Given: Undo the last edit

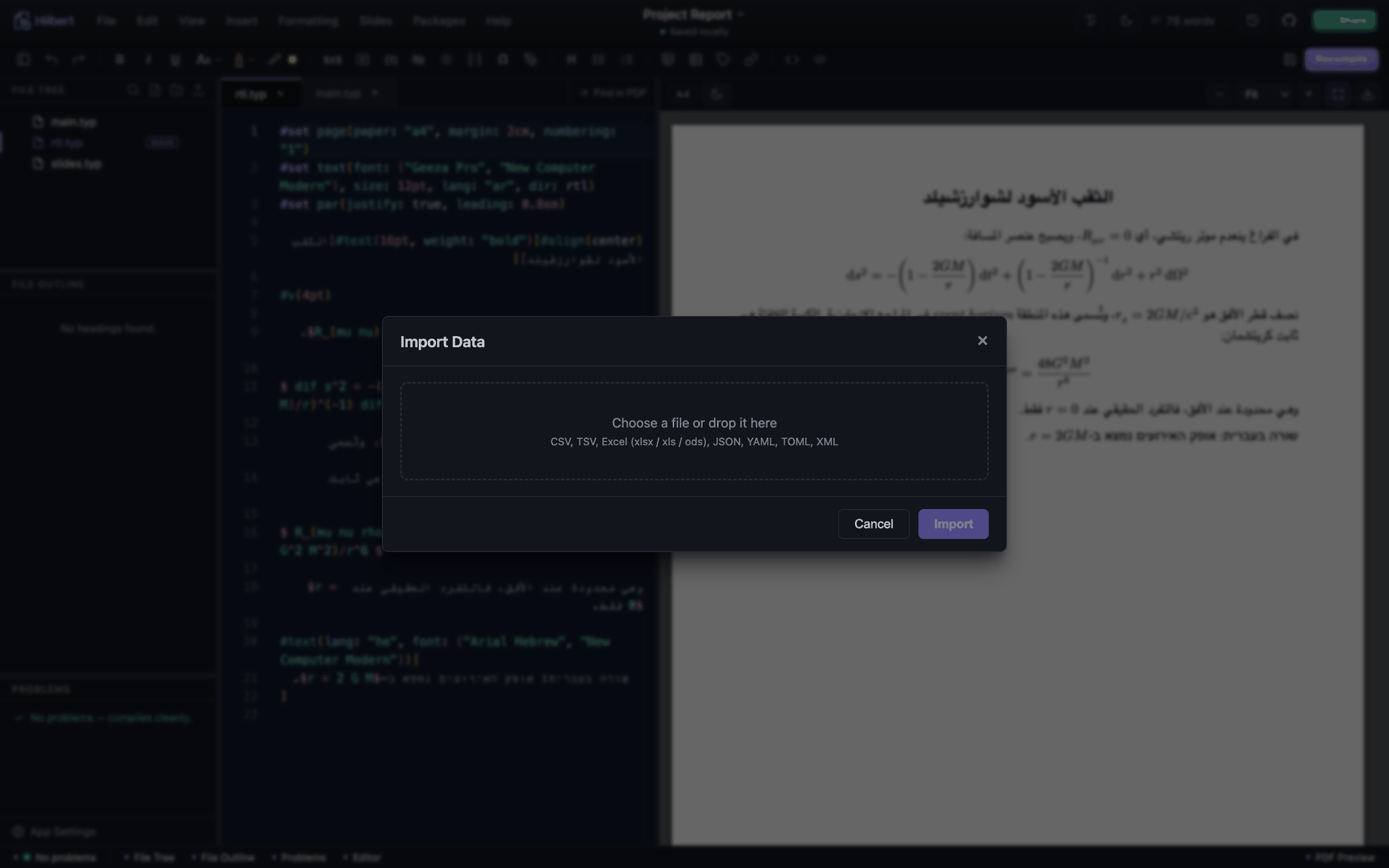Looking at the screenshot, I should (x=51, y=60).
